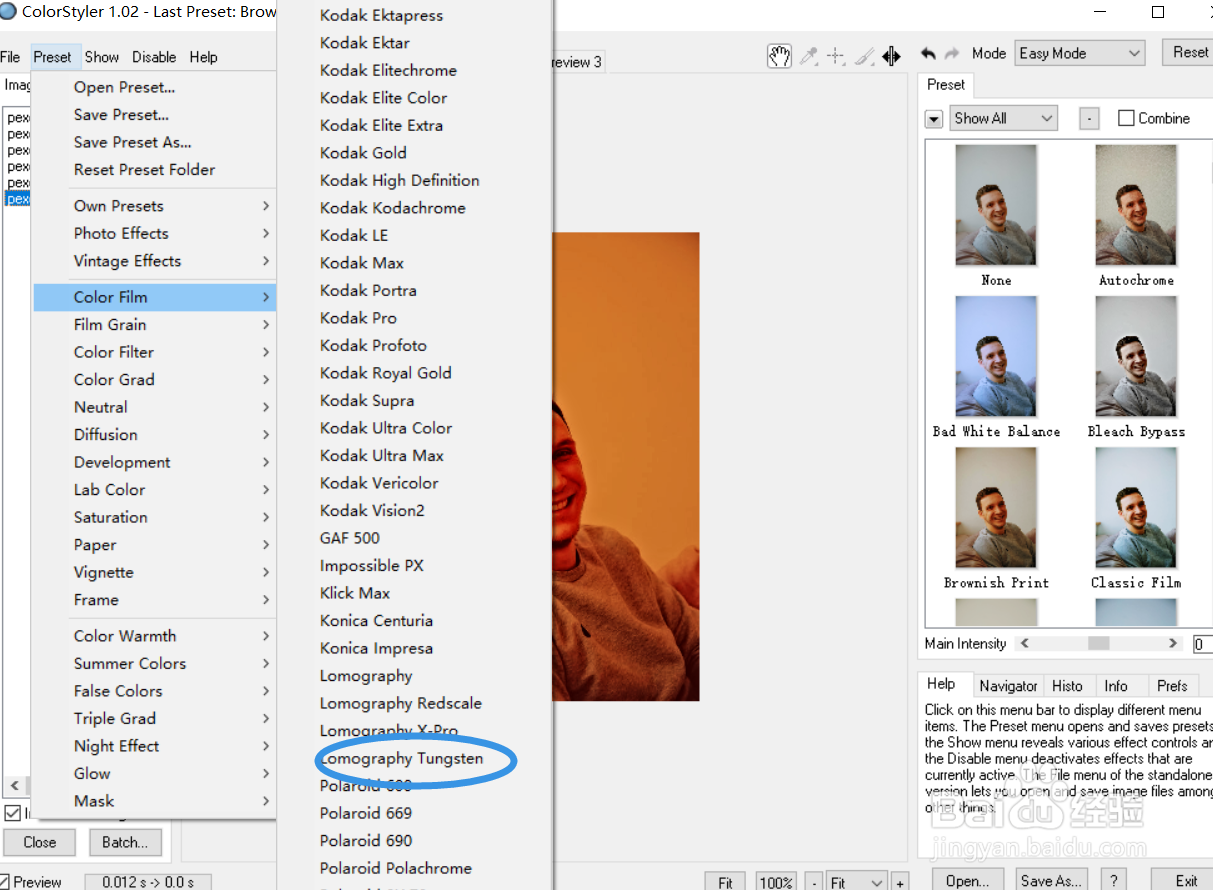Select Konica Centuria film preset
Image resolution: width=1213 pixels, height=890 pixels.
click(x=415, y=620)
